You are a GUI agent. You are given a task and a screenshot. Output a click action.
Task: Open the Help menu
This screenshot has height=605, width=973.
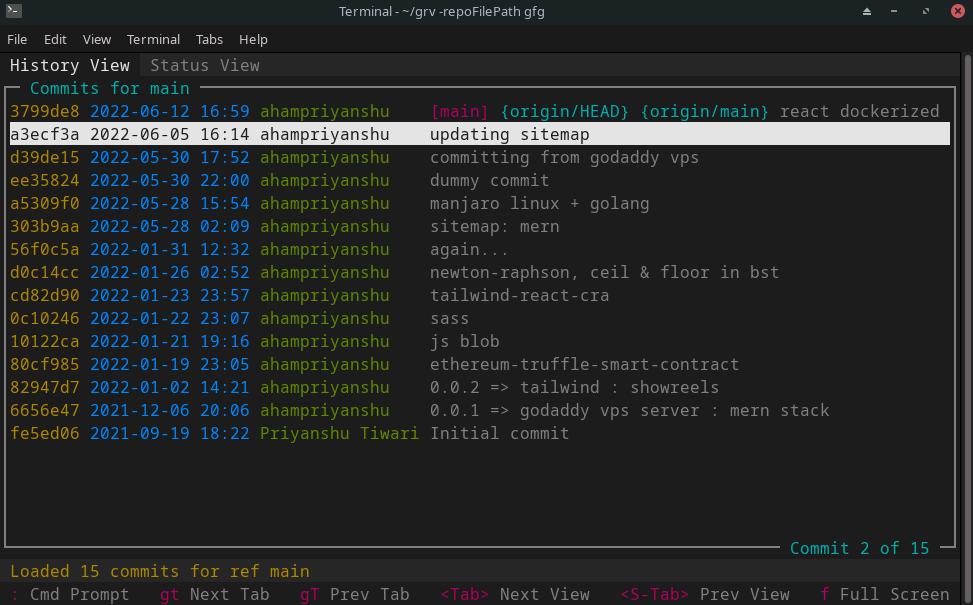[x=253, y=39]
